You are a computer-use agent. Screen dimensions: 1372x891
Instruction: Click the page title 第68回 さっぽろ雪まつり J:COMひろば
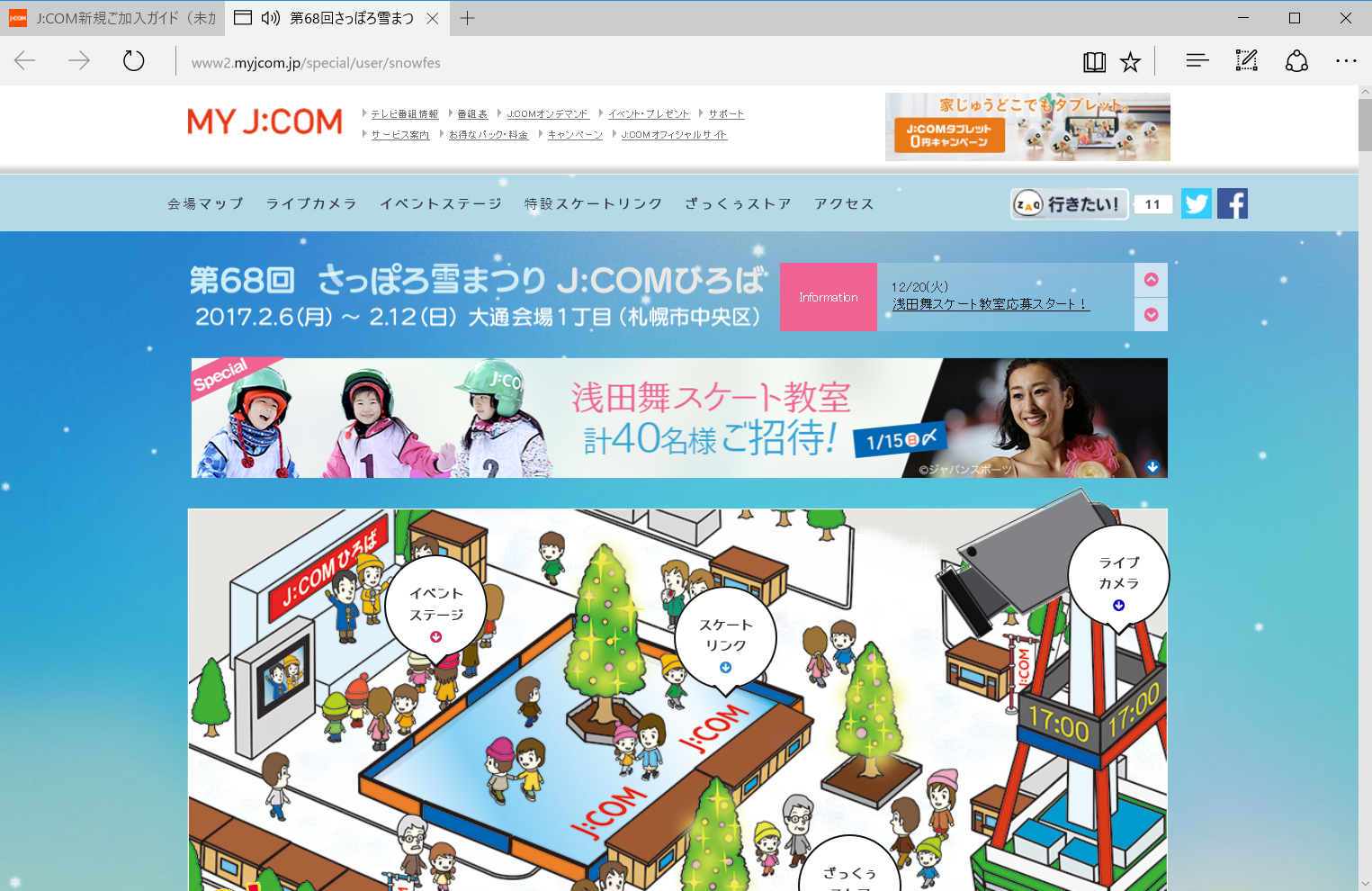[478, 280]
